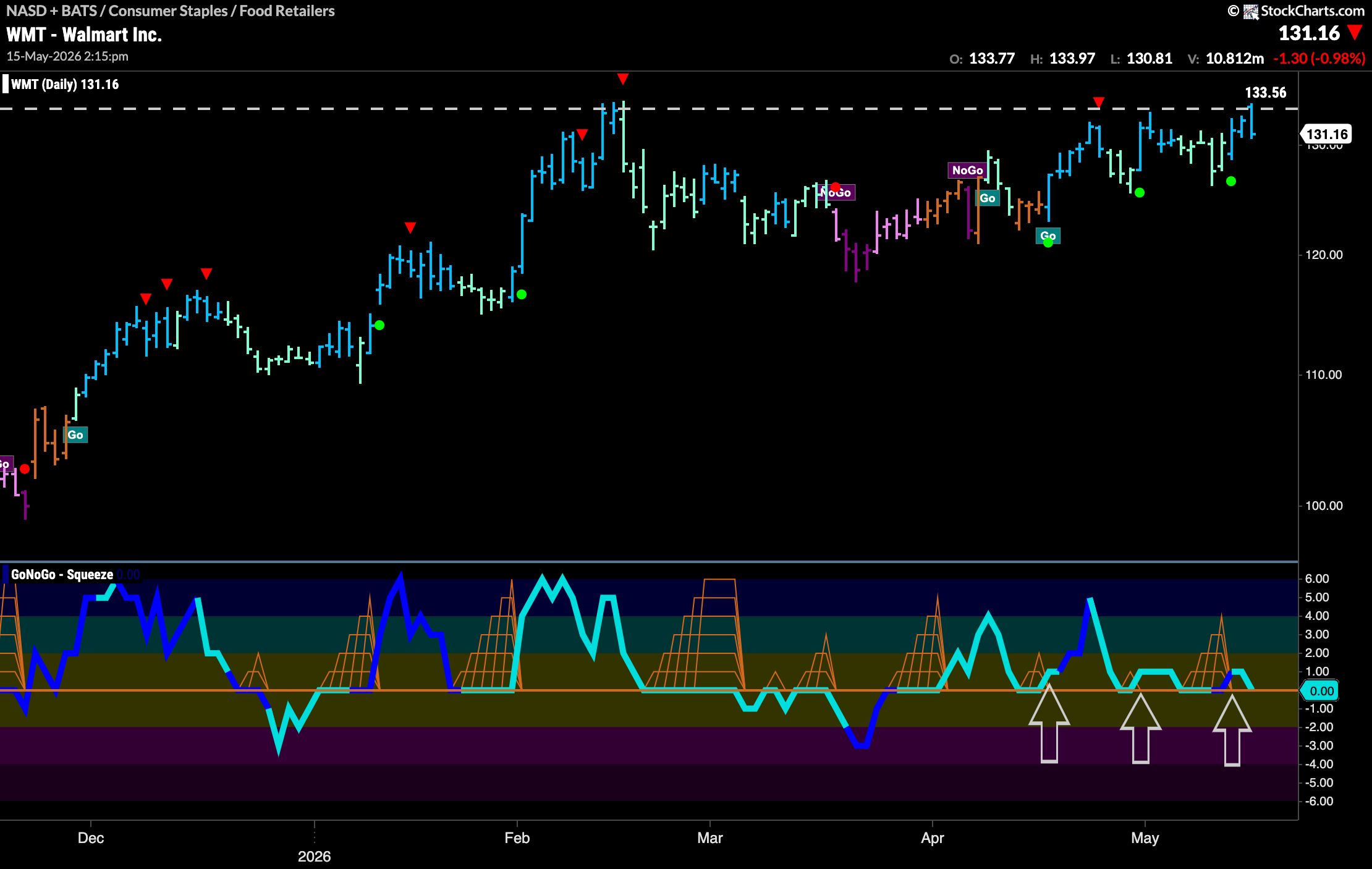Click the 120.00 price axis label
Screen dimensions: 1372x869
coord(1324,255)
